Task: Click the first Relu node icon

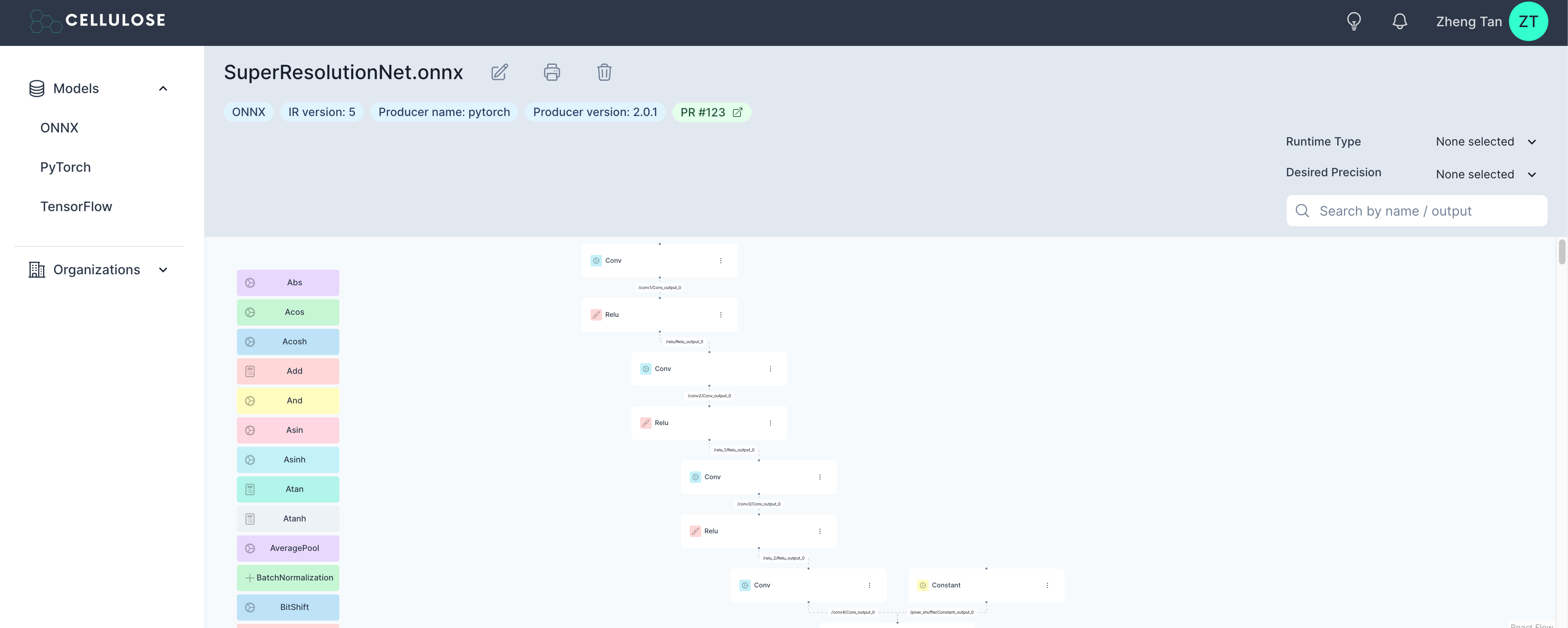Action: click(596, 315)
